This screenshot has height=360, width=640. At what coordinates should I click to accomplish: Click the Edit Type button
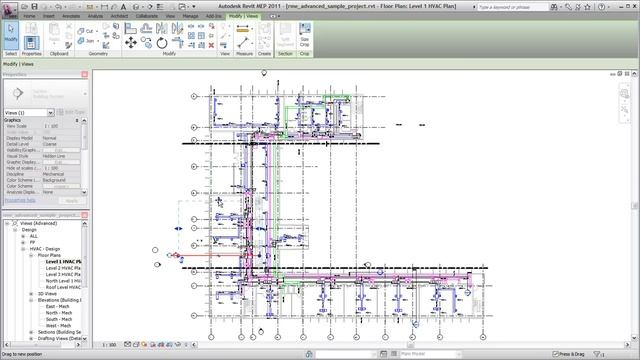coord(71,112)
